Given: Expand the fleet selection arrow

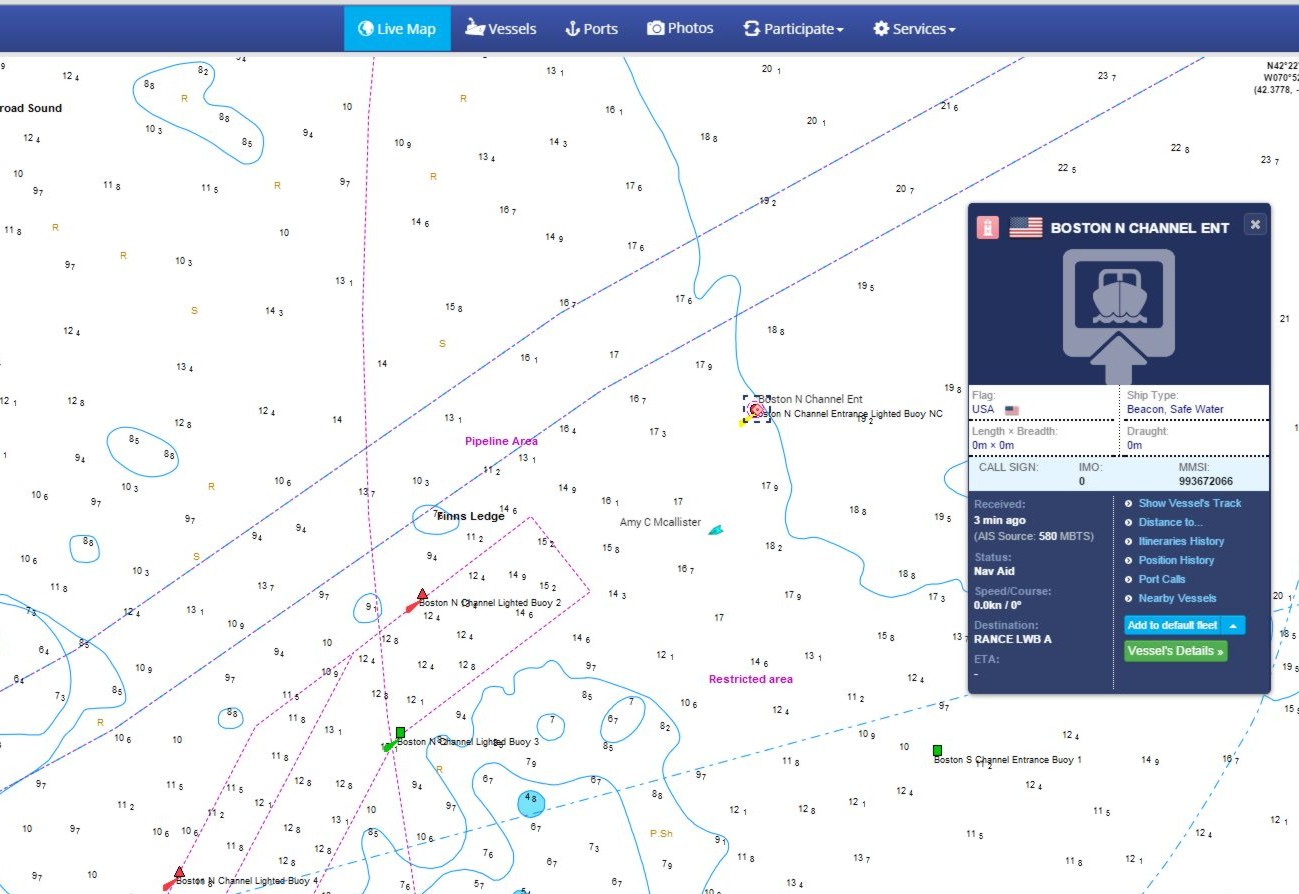Looking at the screenshot, I should click(x=1233, y=625).
